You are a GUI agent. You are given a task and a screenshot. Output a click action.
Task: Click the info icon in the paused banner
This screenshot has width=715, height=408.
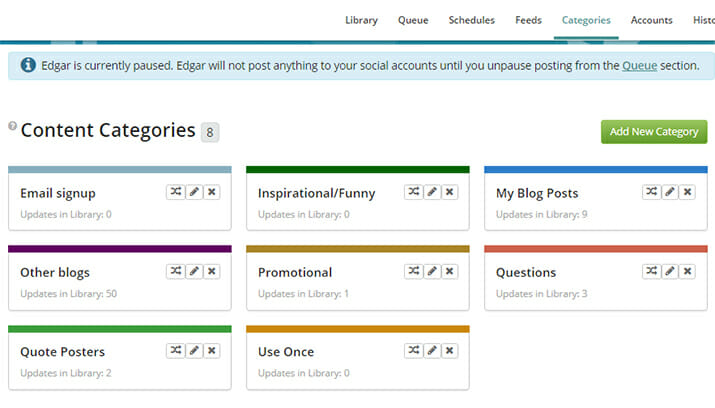(x=28, y=65)
